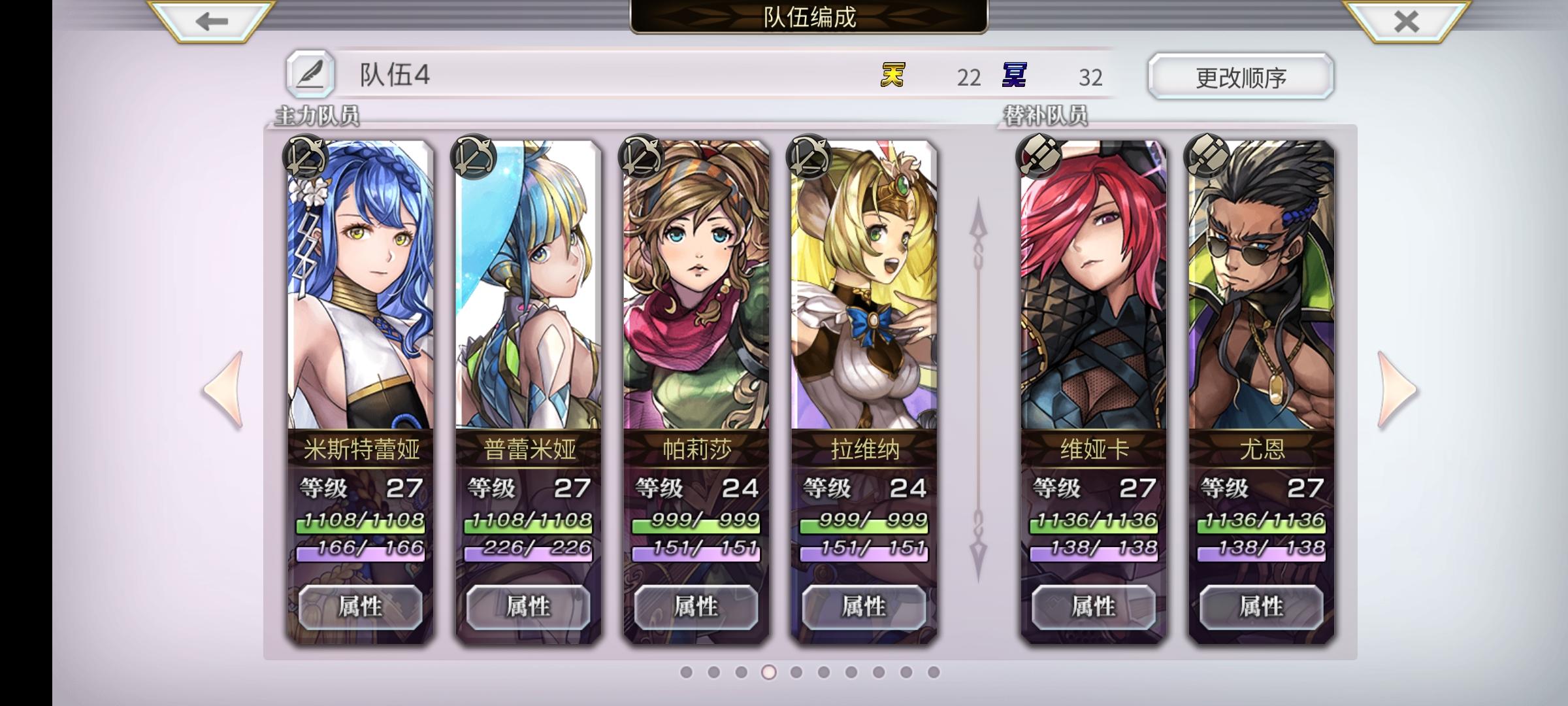Open 属性 for 帕莉莎
The image size is (1568, 706).
pos(696,607)
